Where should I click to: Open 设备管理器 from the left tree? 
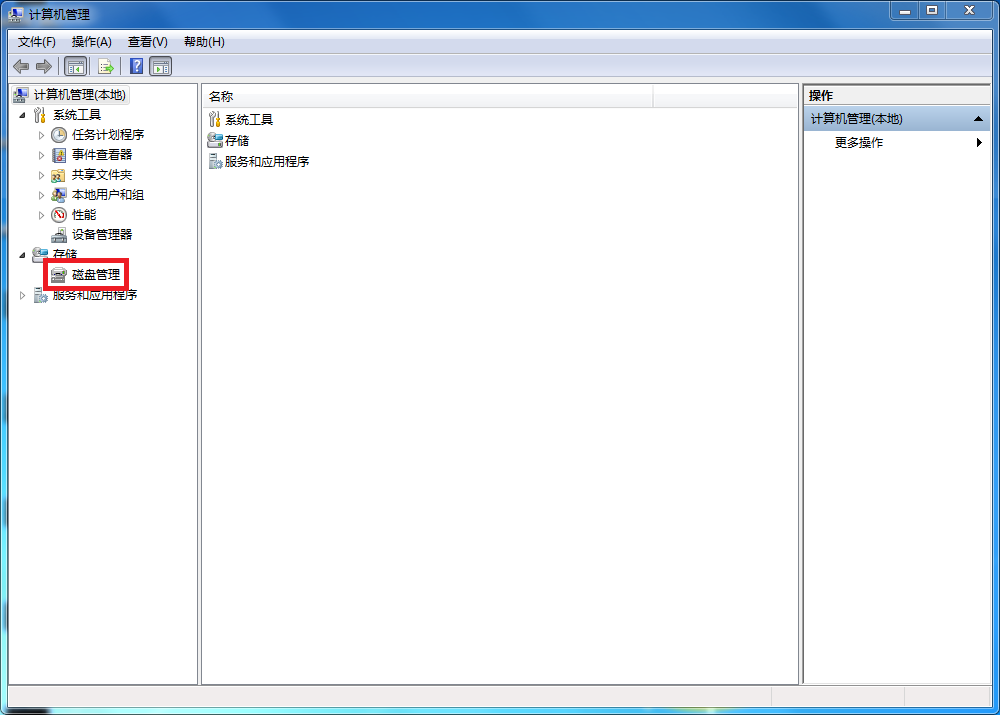point(101,235)
